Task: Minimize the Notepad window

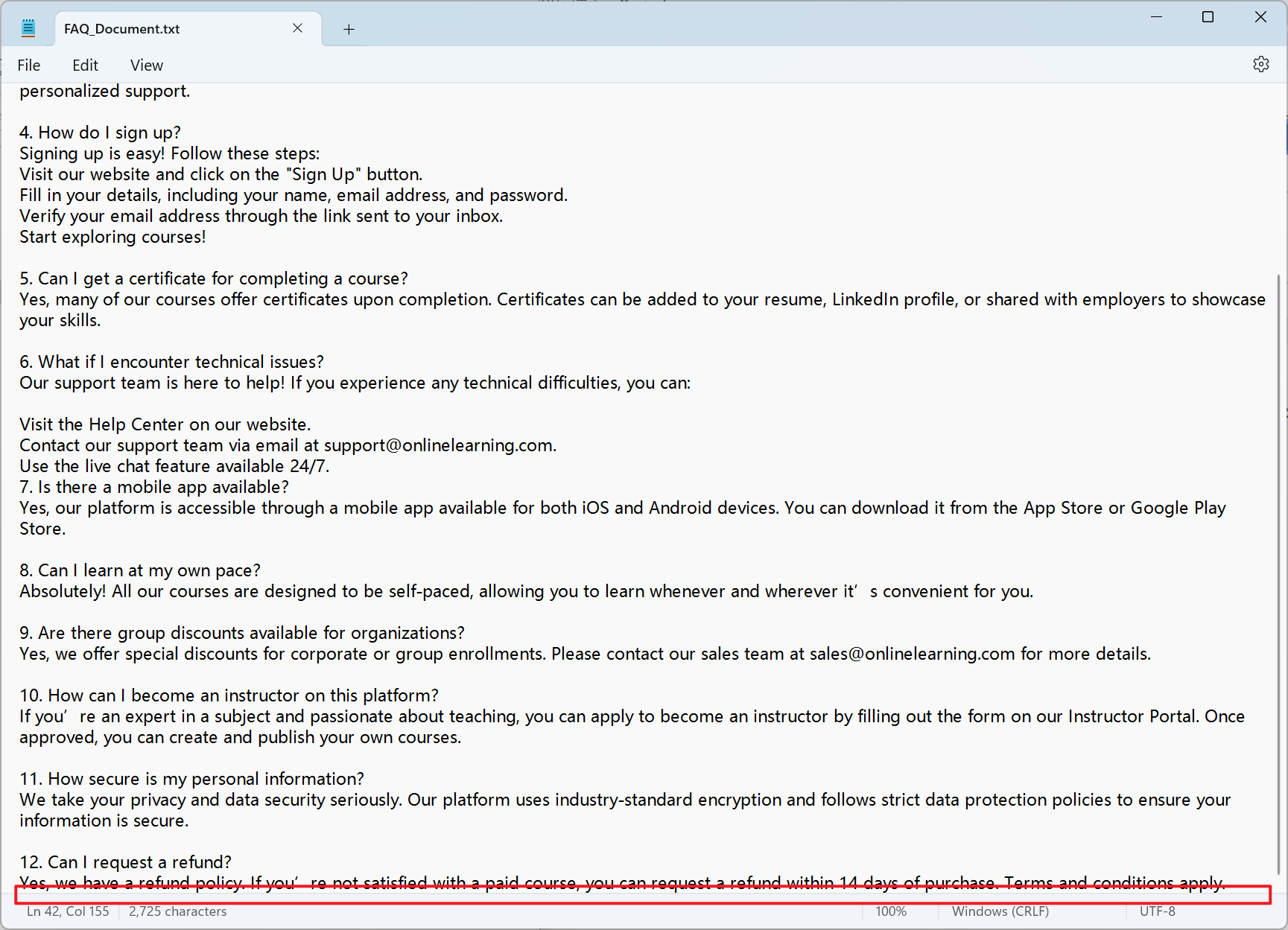Action: point(1156,17)
